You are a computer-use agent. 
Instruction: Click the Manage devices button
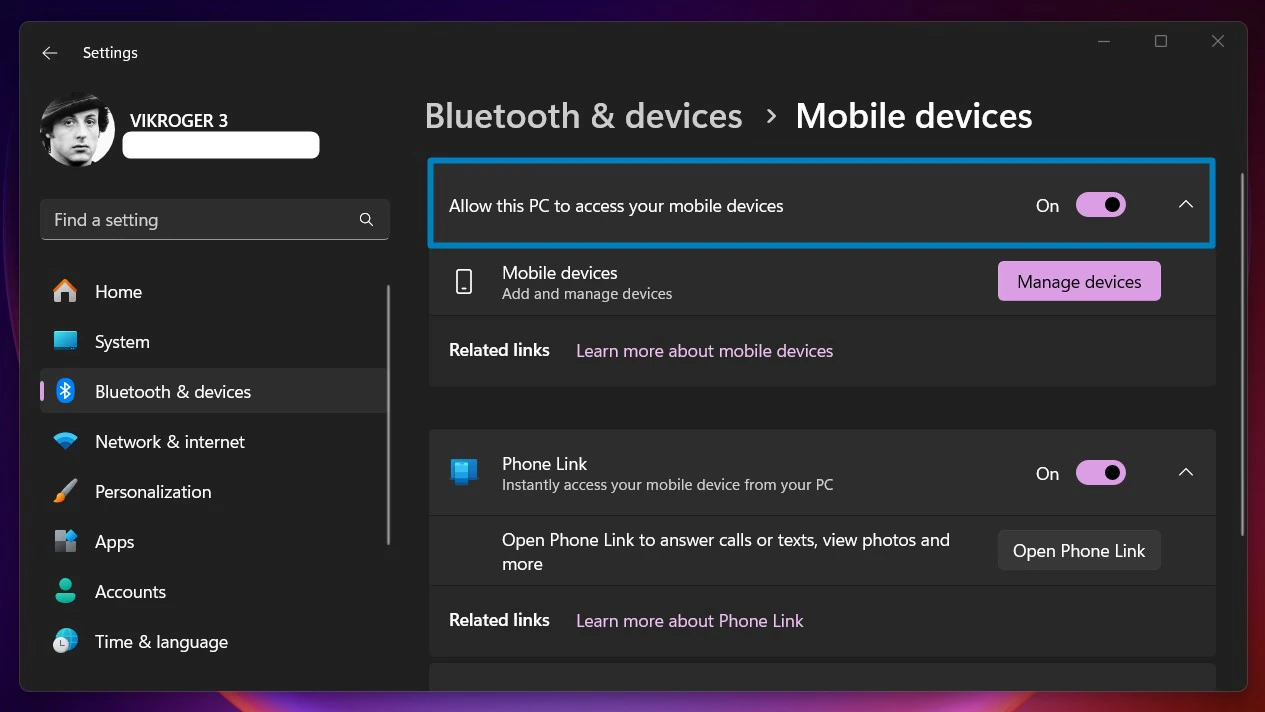coord(1079,282)
